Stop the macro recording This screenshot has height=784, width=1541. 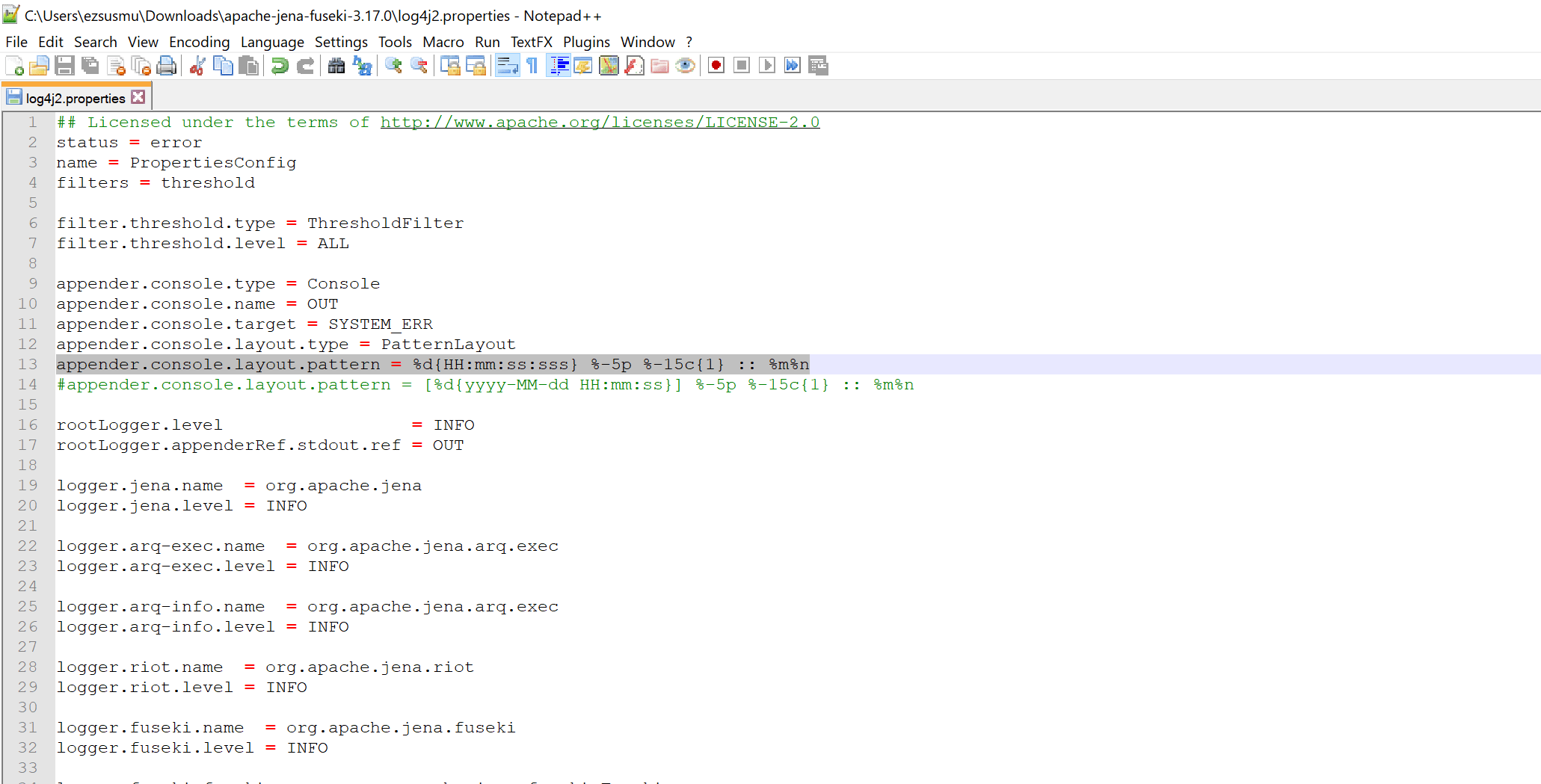[741, 66]
